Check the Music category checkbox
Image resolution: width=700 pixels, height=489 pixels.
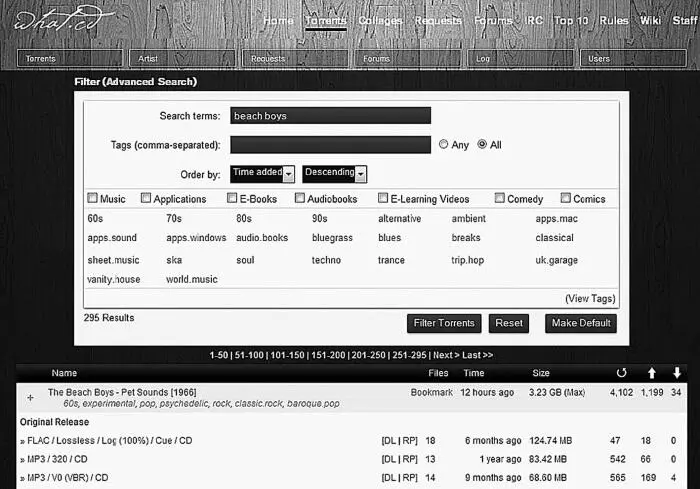[92, 198]
